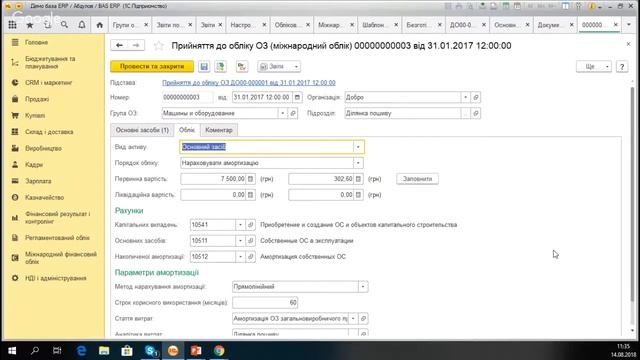Expand Організація dropdown arrow
640x360 pixels.
(465, 97)
